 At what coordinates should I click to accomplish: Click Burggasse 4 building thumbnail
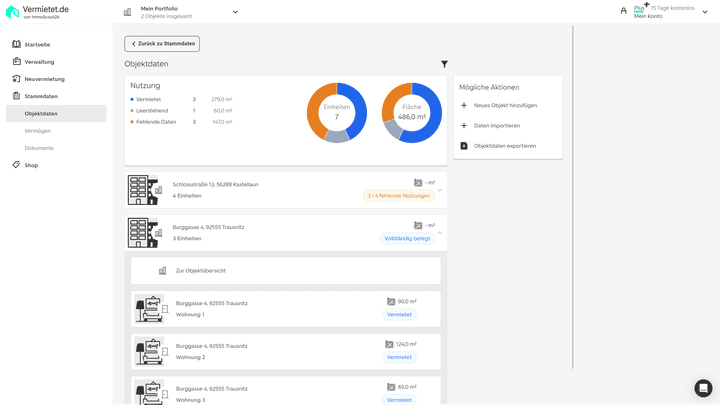click(145, 233)
